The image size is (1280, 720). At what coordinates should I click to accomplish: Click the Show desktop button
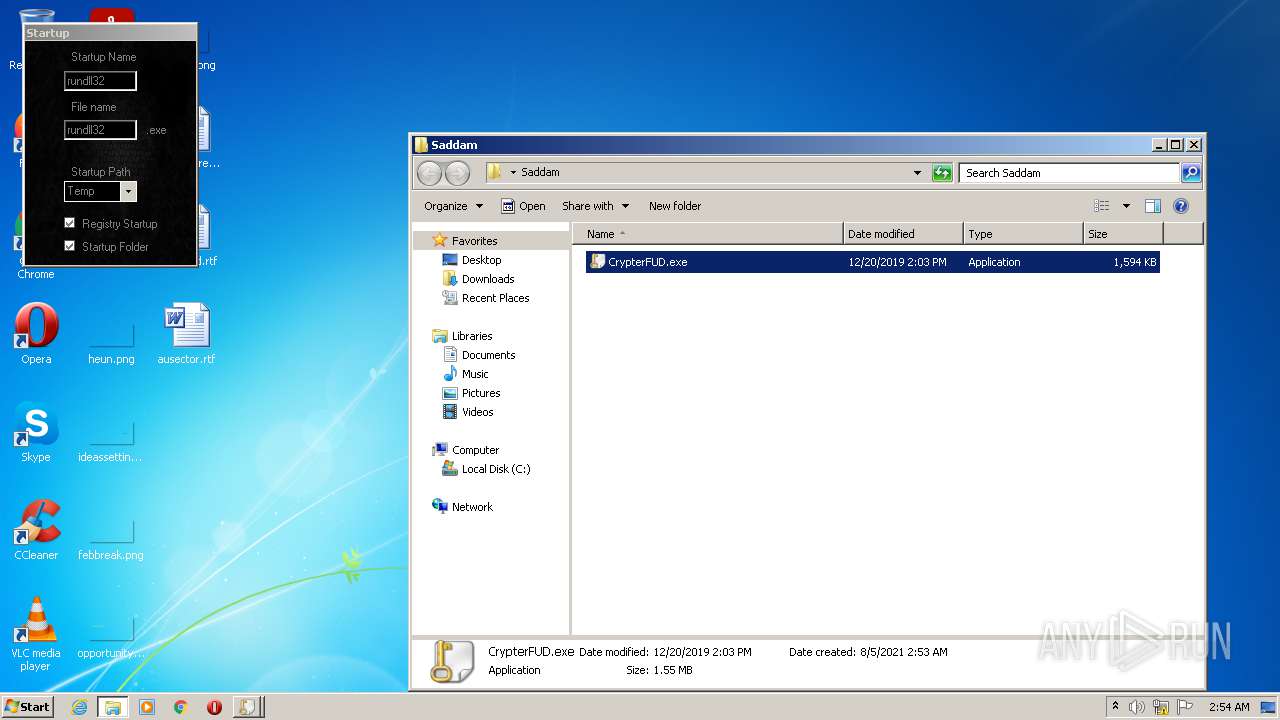[1268, 707]
